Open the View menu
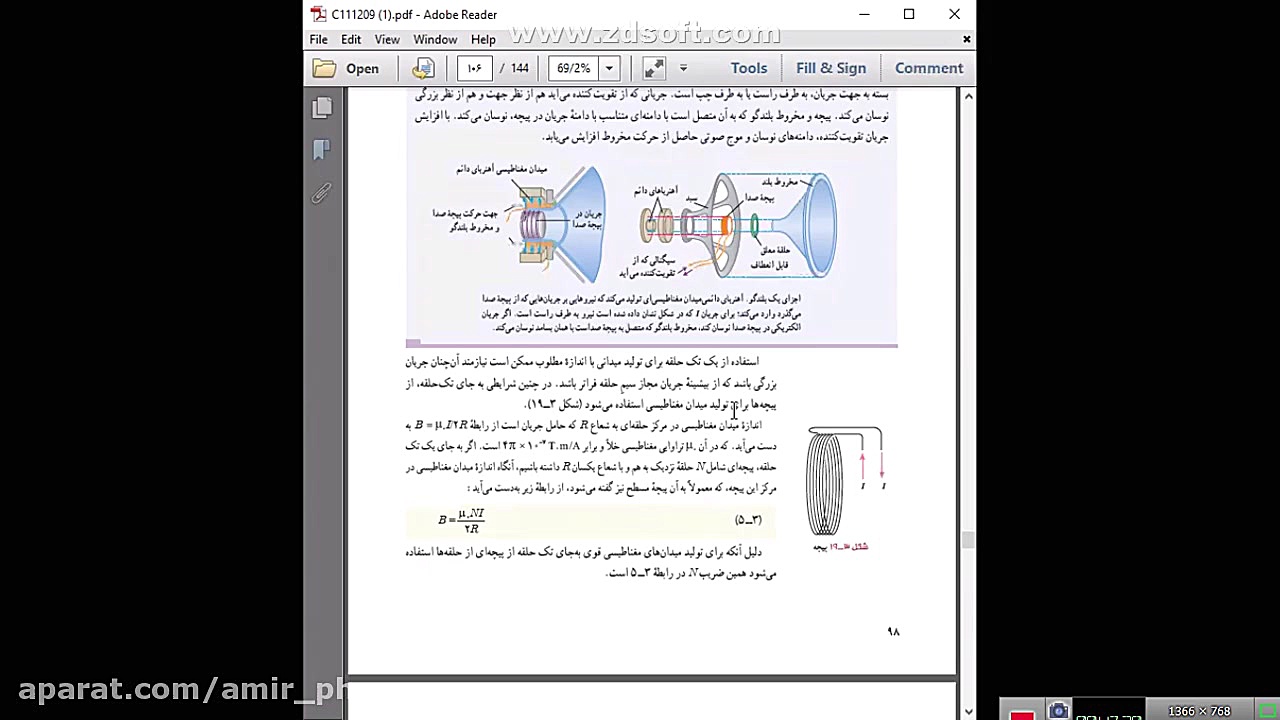Image resolution: width=1280 pixels, height=720 pixels. pos(387,39)
